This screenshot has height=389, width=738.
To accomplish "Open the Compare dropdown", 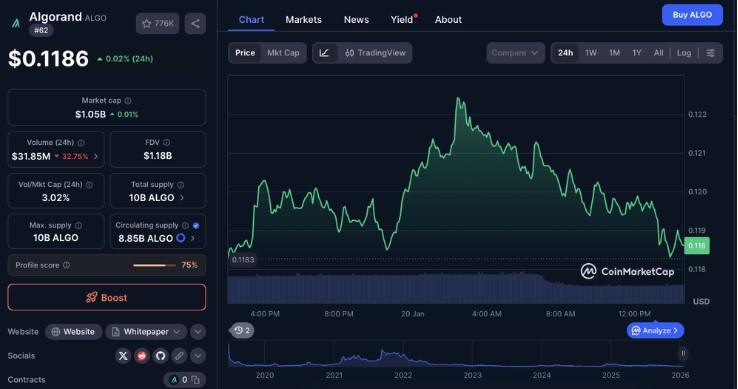I will coord(515,53).
